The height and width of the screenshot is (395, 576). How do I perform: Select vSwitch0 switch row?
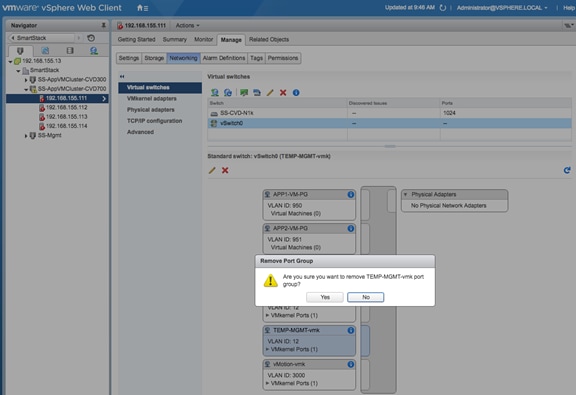pos(389,123)
